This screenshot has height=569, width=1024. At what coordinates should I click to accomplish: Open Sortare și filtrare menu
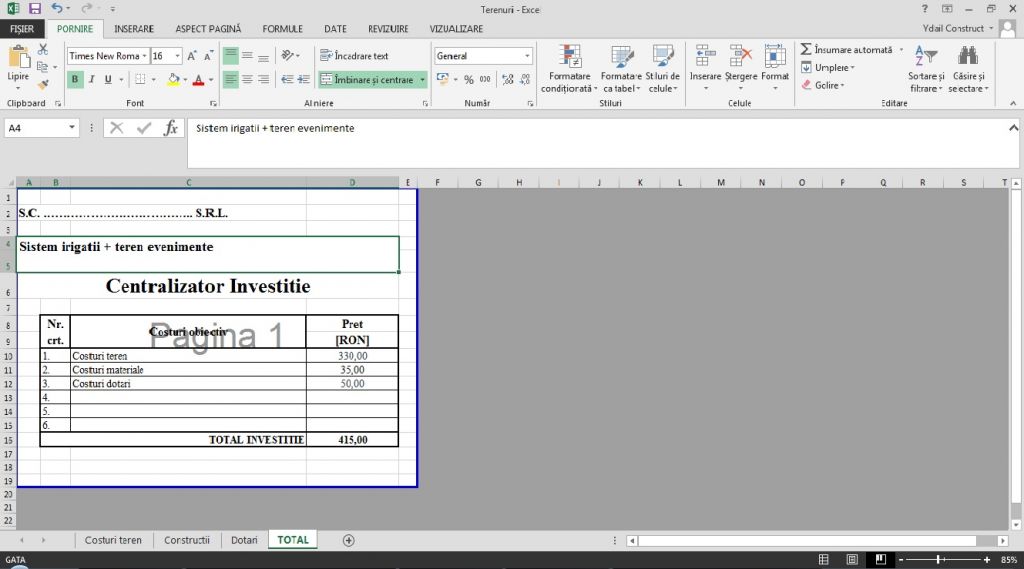[926, 69]
